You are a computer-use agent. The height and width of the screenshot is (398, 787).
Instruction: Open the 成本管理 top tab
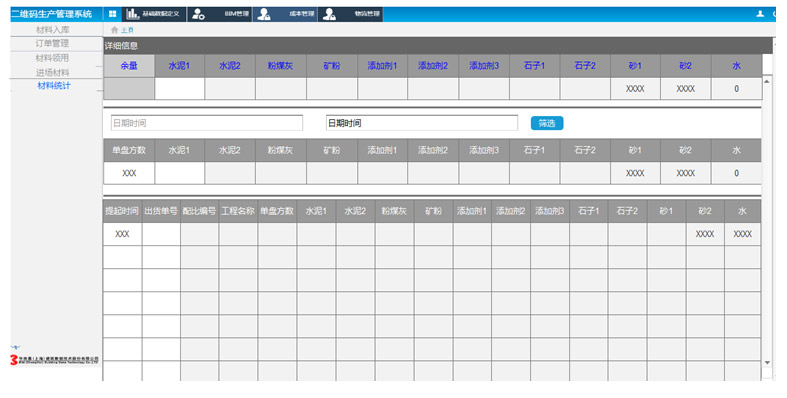point(285,14)
